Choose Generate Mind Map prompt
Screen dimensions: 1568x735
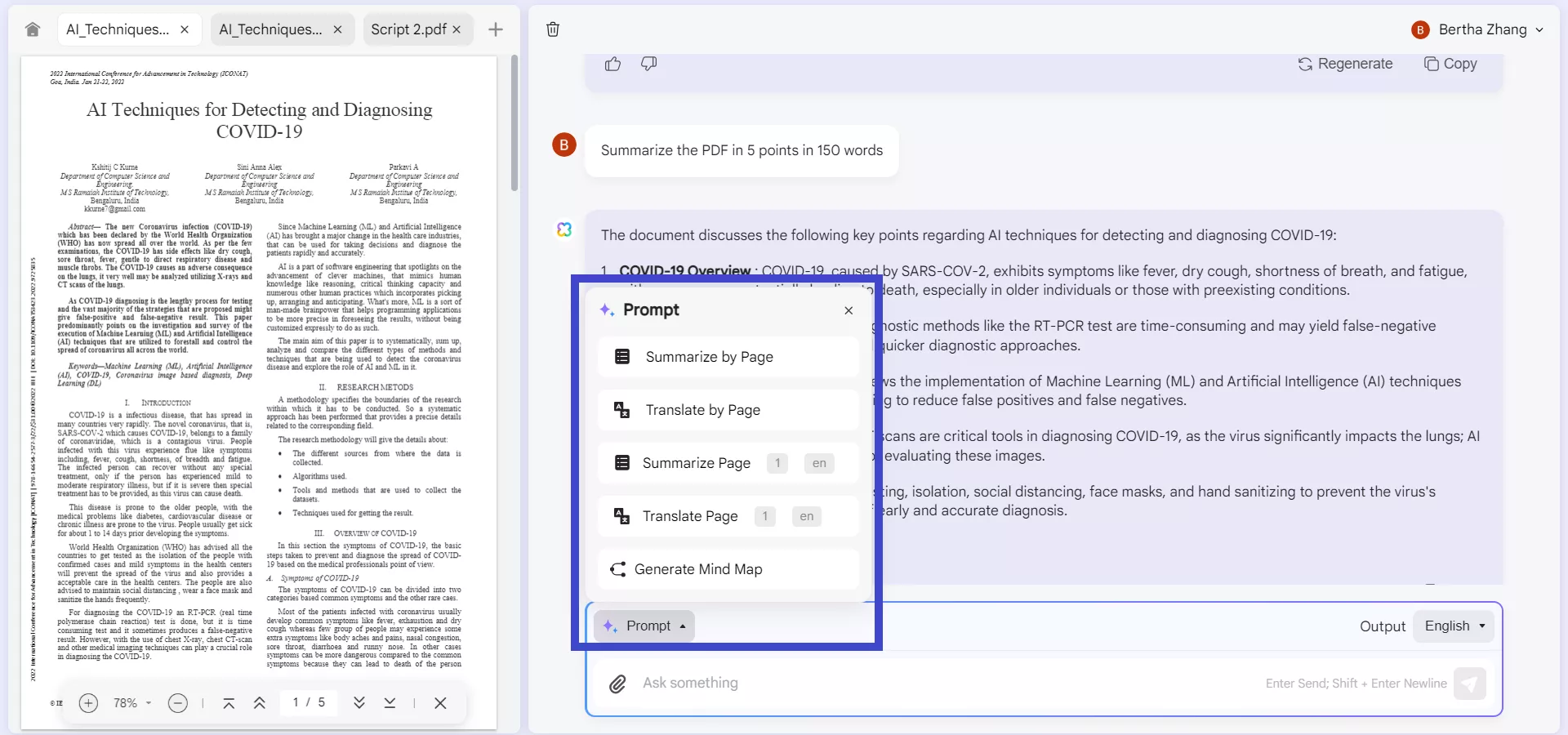pyautogui.click(x=728, y=569)
